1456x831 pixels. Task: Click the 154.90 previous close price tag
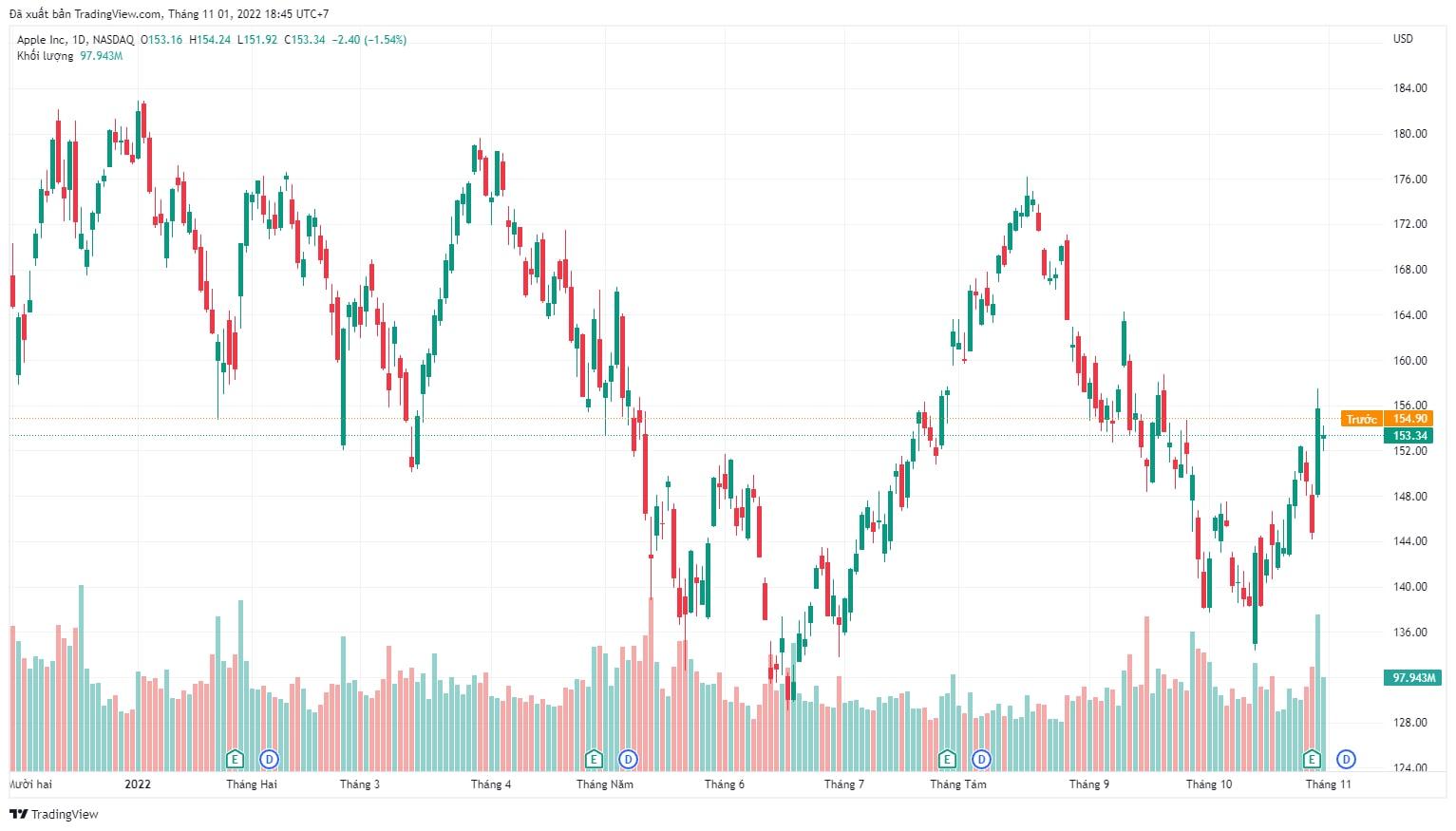(x=1409, y=419)
